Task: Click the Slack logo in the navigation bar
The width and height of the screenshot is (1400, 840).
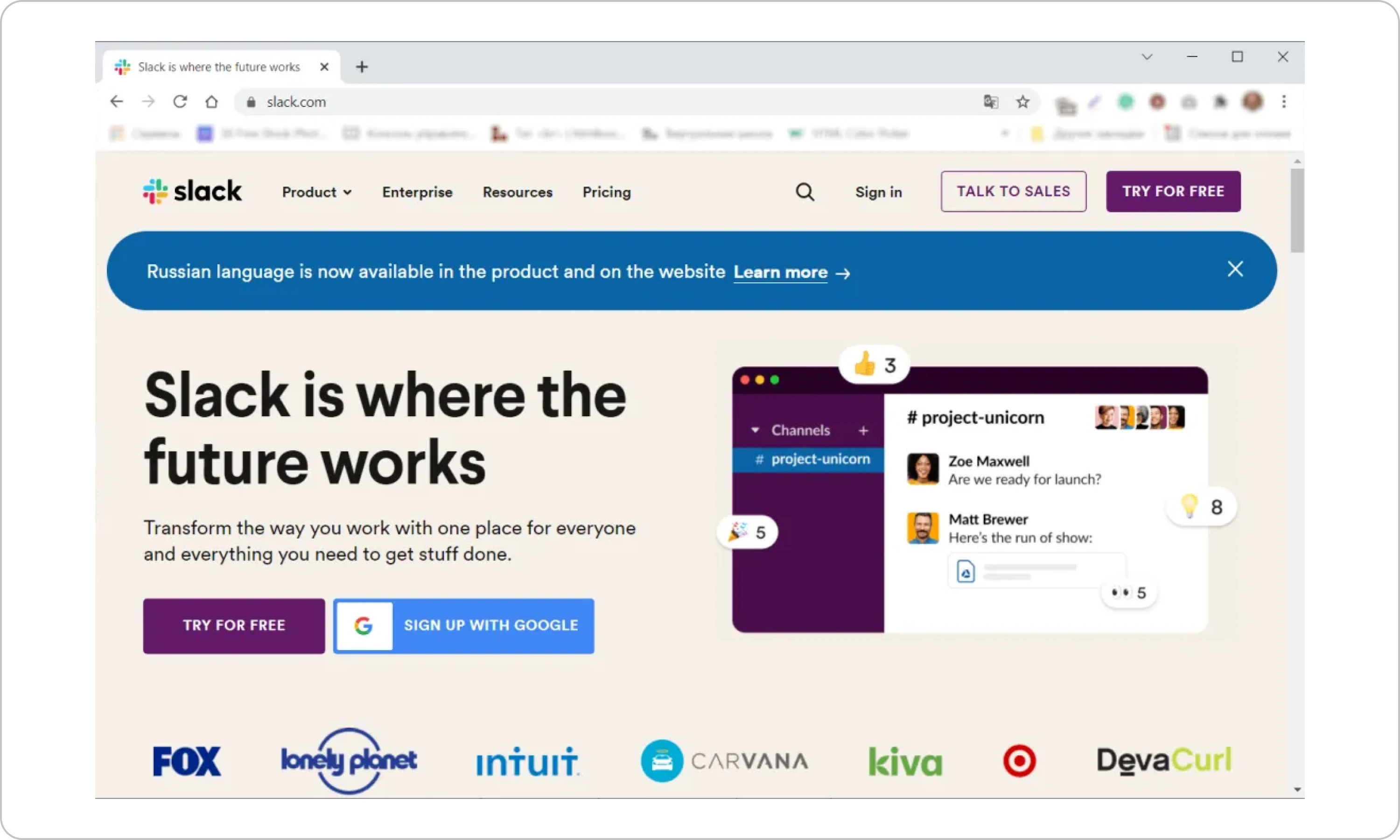Action: pyautogui.click(x=191, y=191)
